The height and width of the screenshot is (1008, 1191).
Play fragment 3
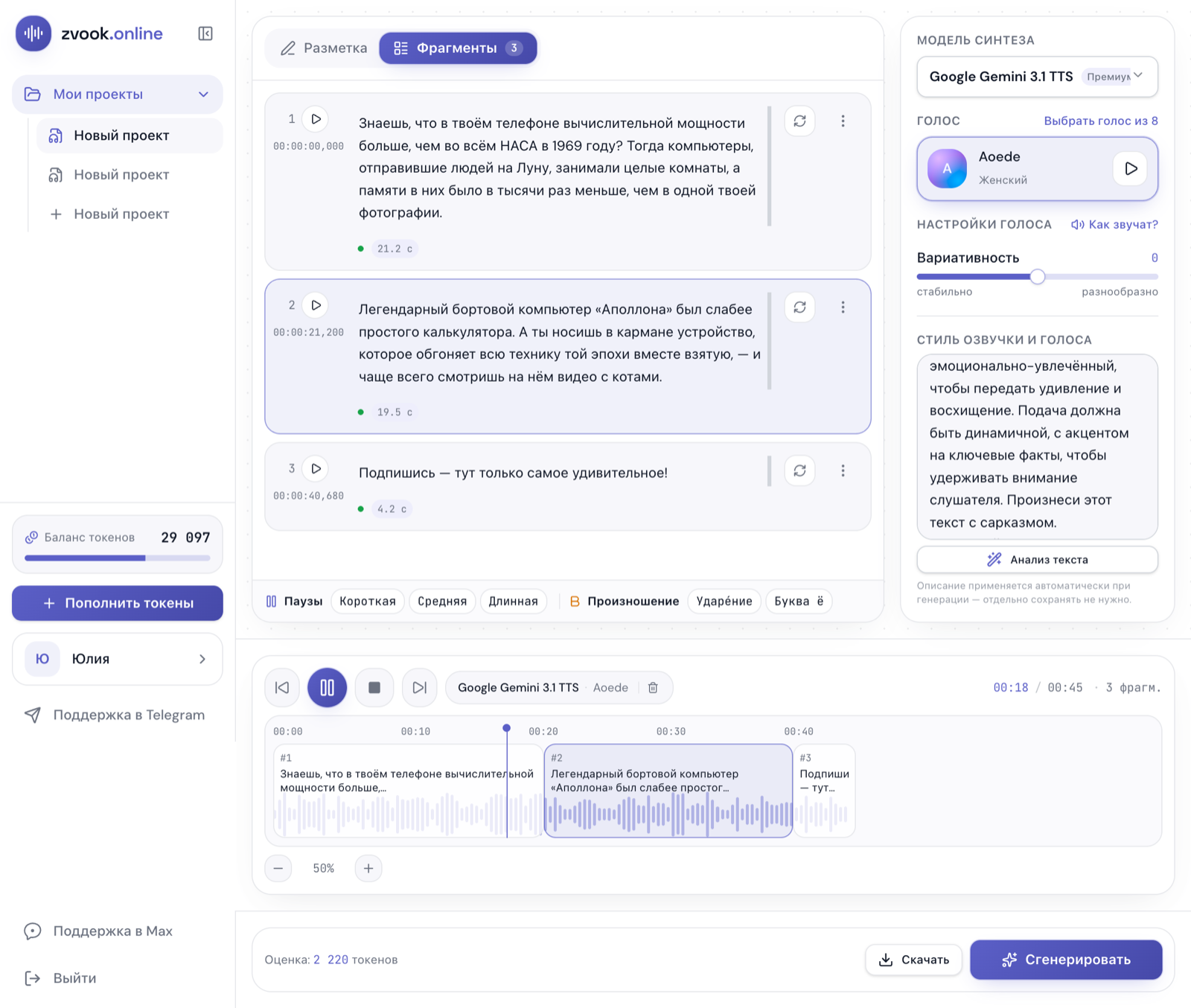[x=316, y=469]
